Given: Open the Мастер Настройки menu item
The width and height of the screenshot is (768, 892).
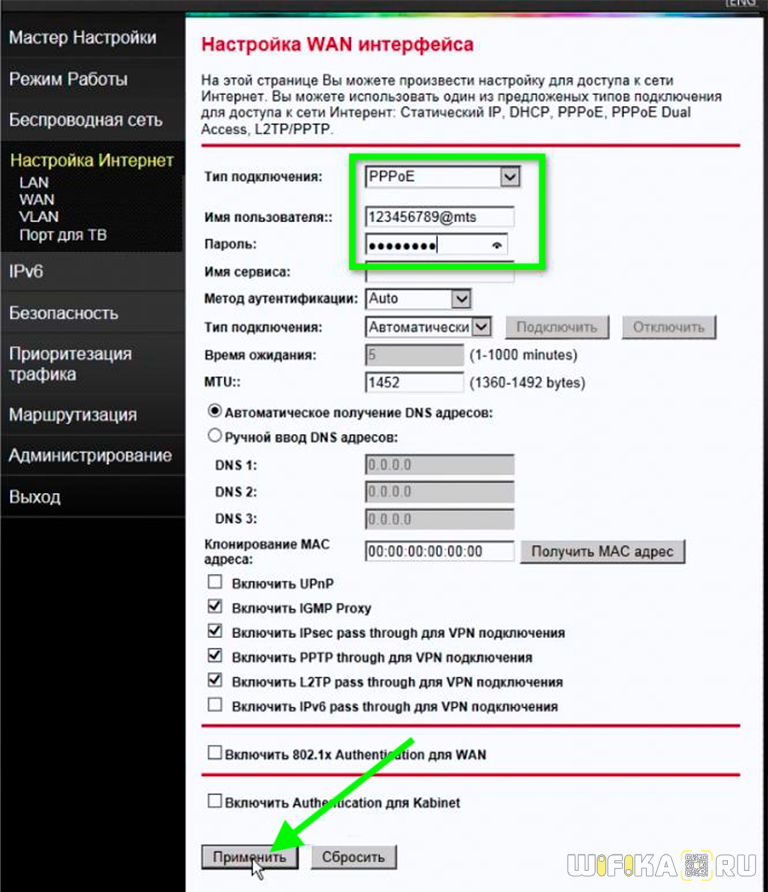Looking at the screenshot, I should [x=82, y=38].
